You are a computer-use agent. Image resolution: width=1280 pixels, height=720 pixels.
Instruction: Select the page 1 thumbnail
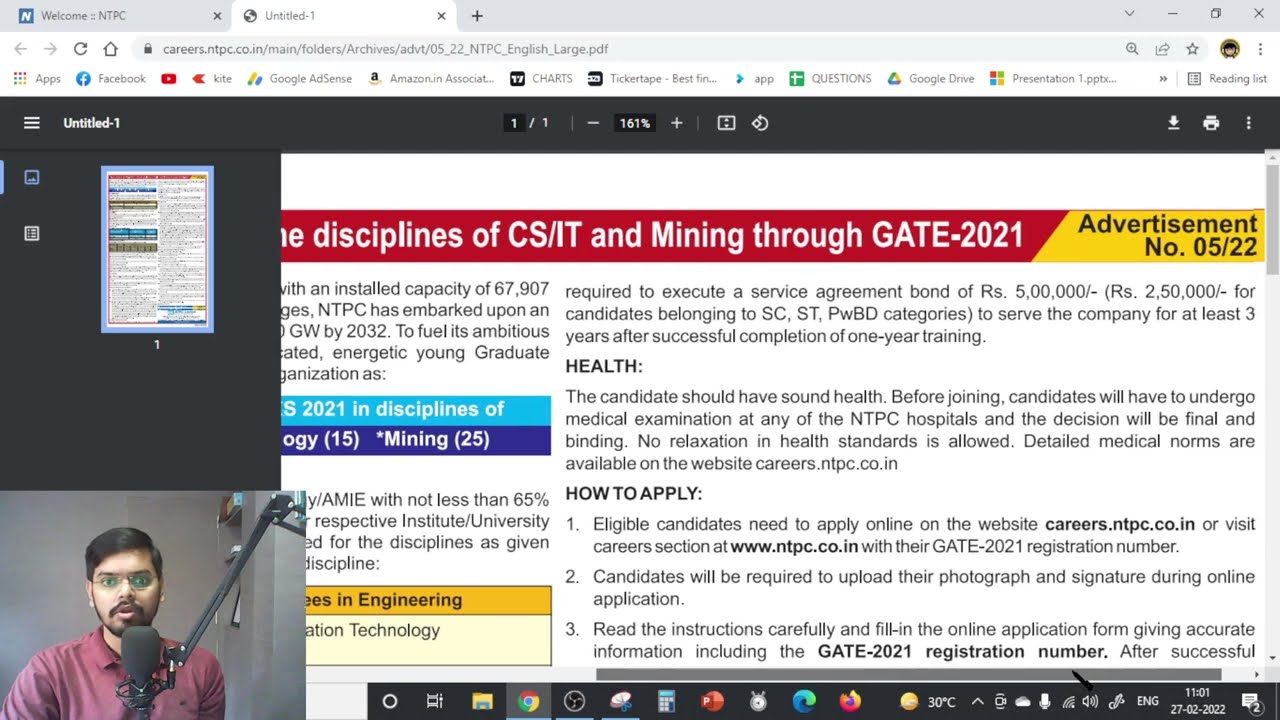[x=157, y=249]
